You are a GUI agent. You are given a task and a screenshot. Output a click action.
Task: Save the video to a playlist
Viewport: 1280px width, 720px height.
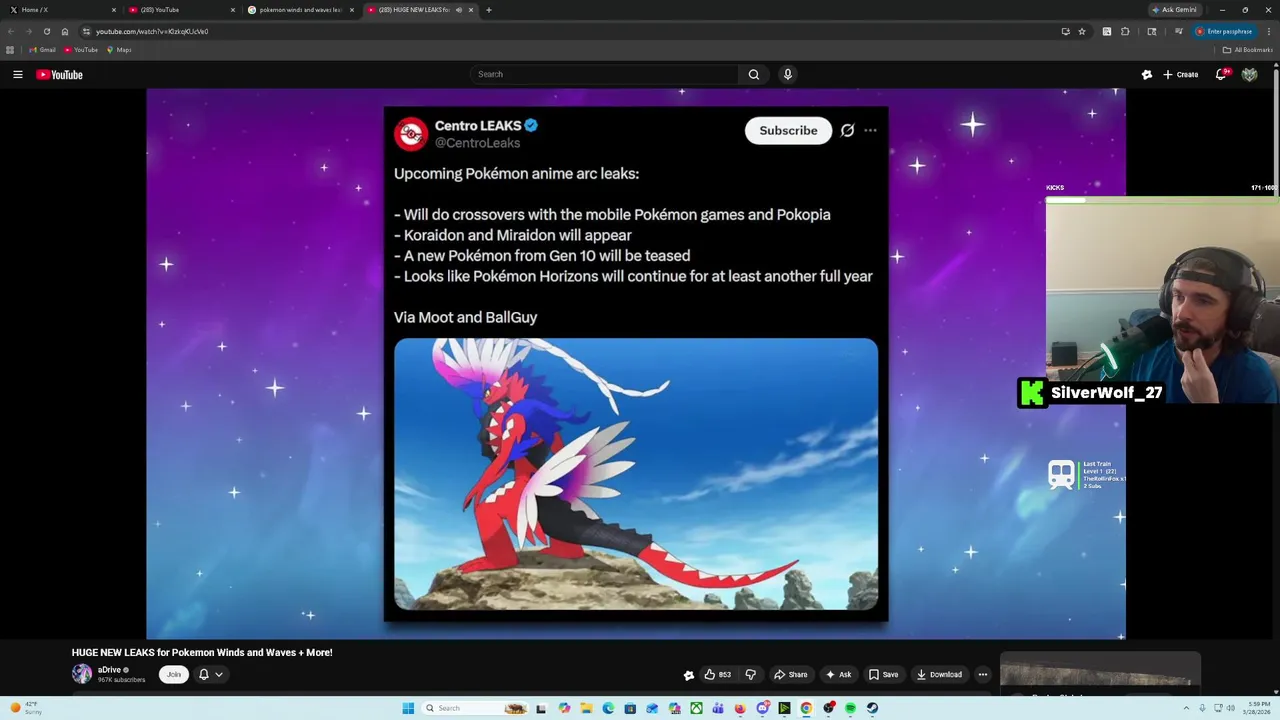point(883,674)
